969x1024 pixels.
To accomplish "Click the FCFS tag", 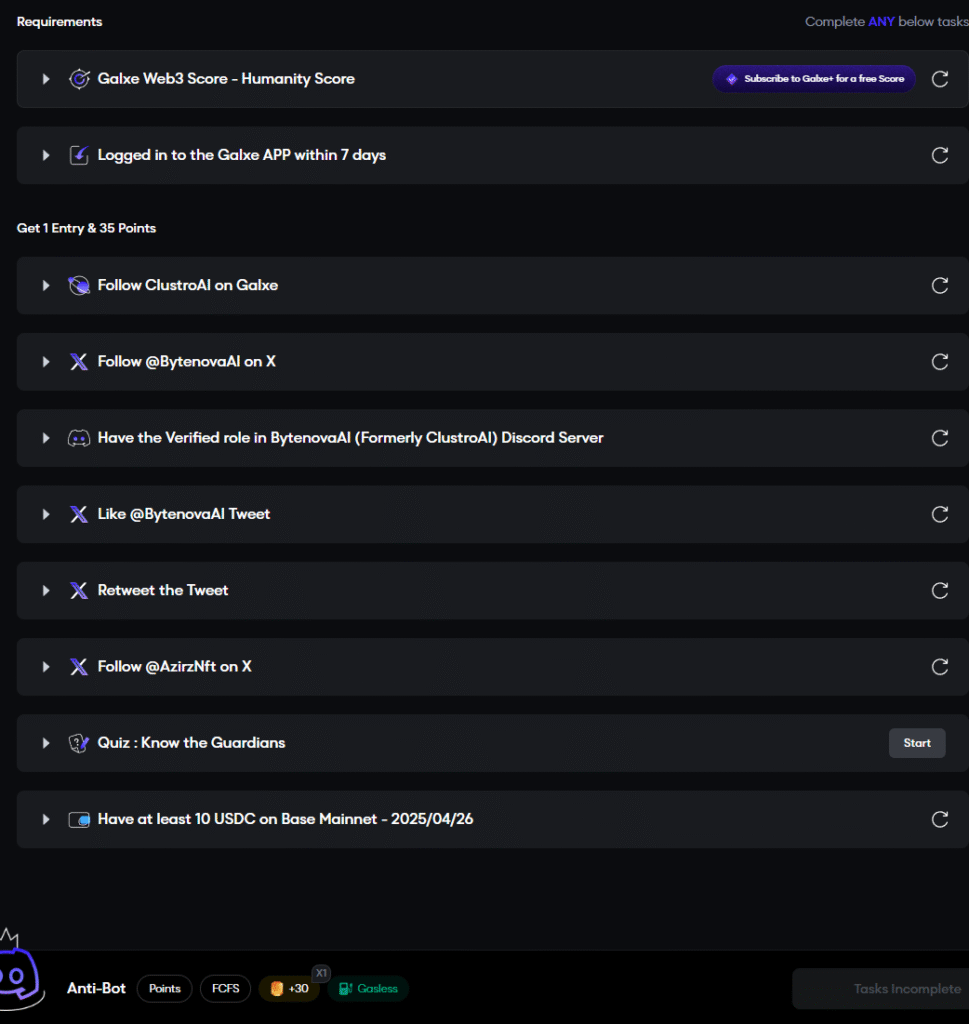I will [x=225, y=989].
